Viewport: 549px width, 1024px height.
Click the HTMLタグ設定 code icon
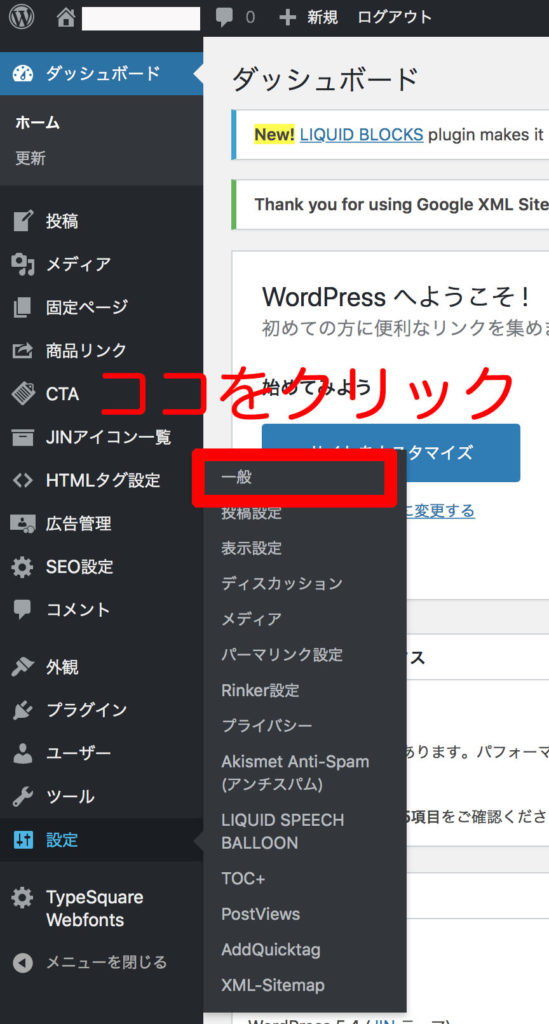pos(22,481)
